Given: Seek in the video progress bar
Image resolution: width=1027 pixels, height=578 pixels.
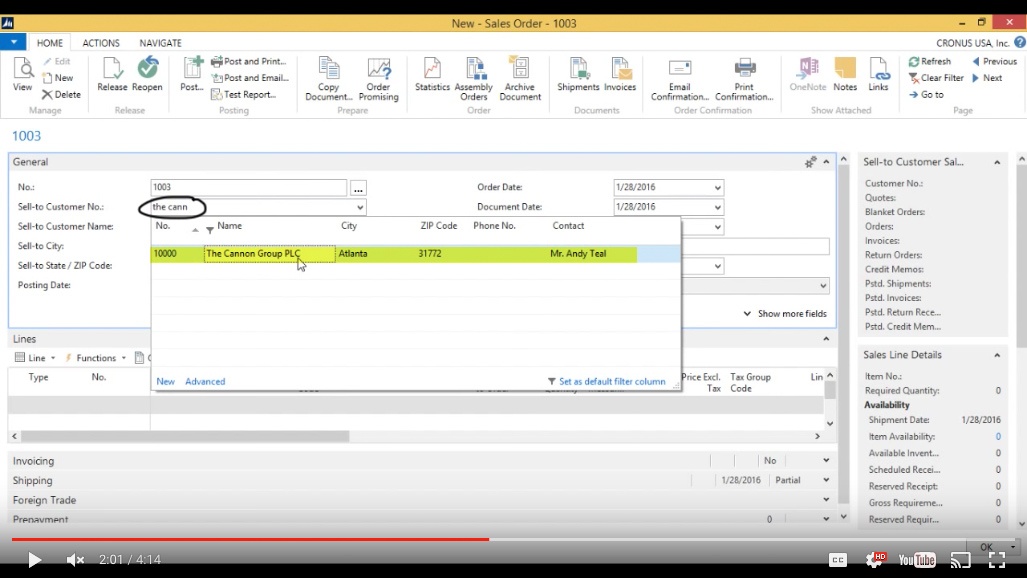Looking at the screenshot, I should 514,539.
